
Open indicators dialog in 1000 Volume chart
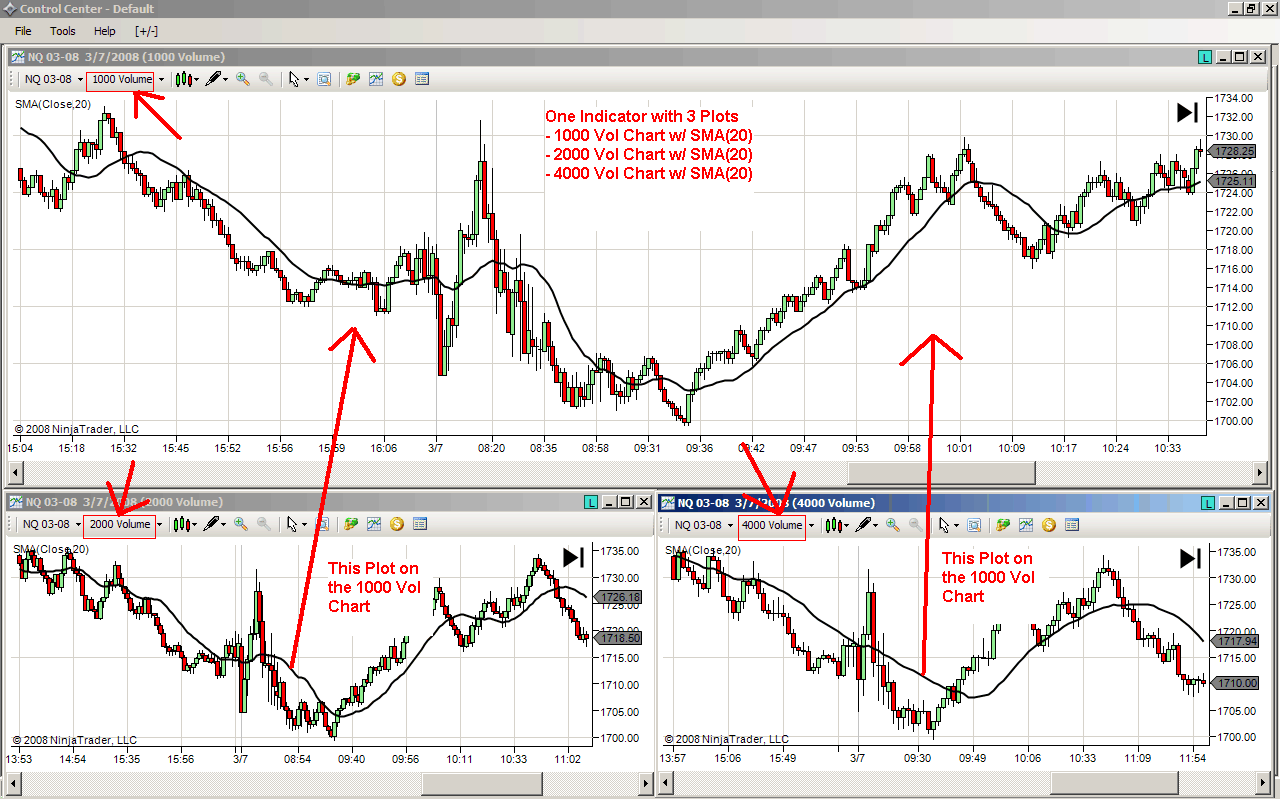[376, 79]
